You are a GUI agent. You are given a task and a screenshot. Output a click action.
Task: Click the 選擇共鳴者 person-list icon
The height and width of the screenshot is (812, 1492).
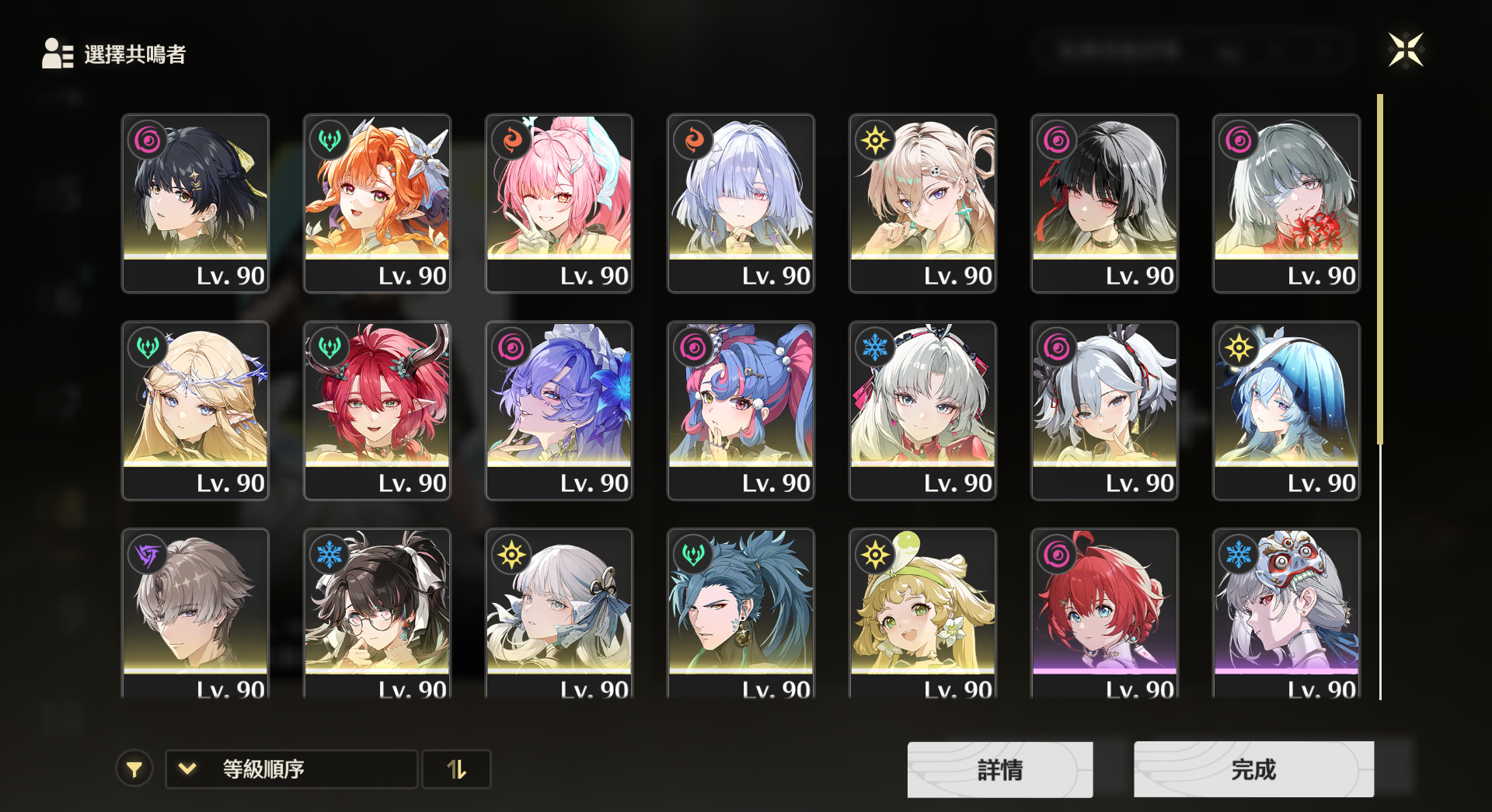click(x=58, y=54)
